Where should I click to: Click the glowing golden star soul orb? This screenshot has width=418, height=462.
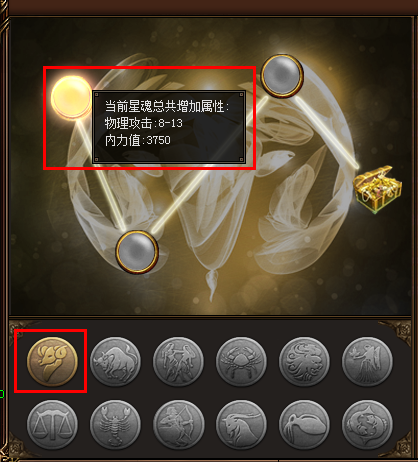[71, 97]
